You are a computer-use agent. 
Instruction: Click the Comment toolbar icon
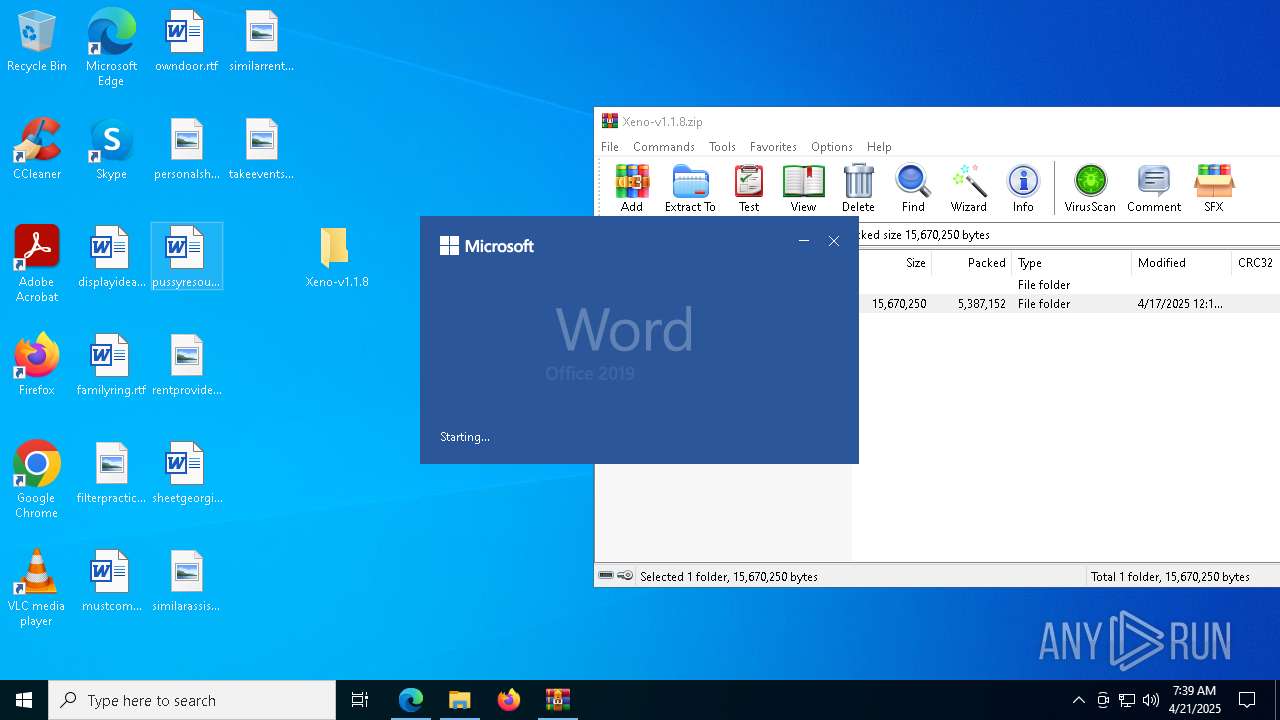click(1154, 189)
